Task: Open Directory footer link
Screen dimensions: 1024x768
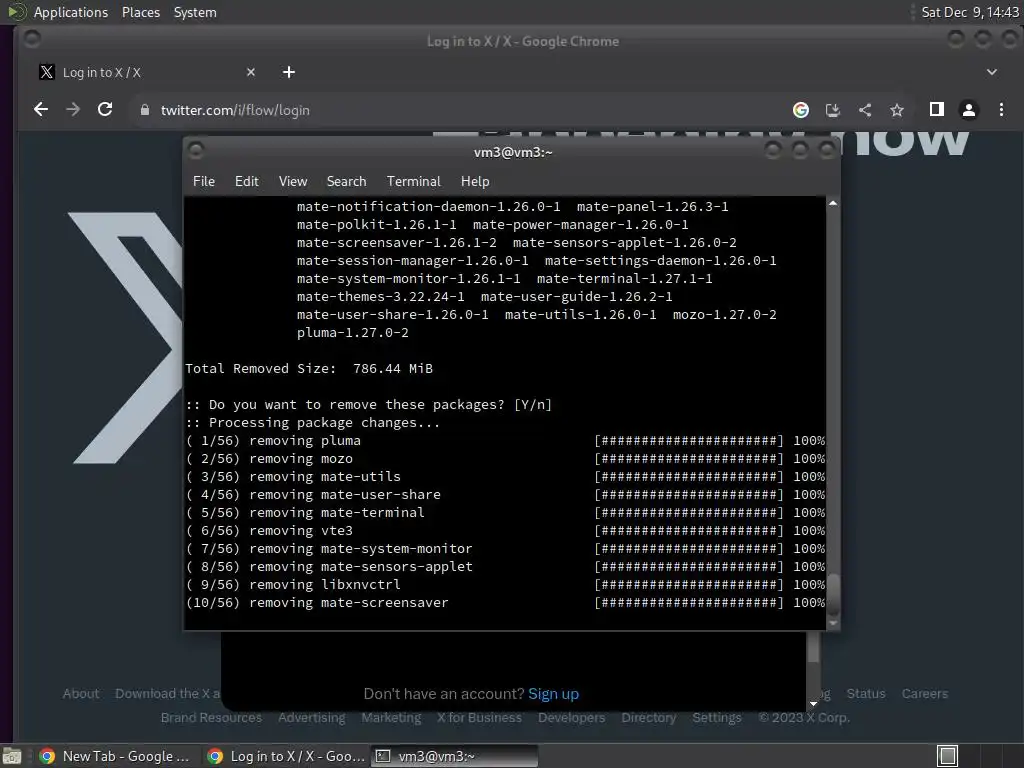Action: click(648, 718)
